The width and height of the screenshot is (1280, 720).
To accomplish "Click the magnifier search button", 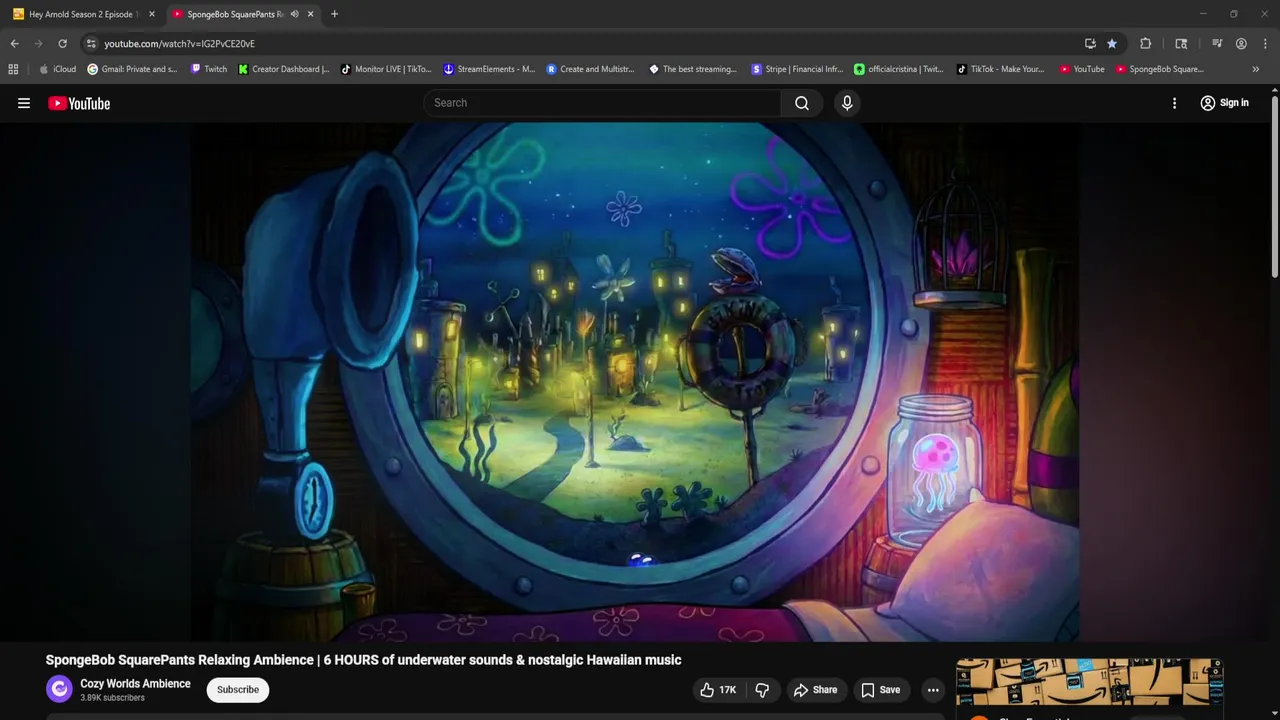I will point(802,103).
